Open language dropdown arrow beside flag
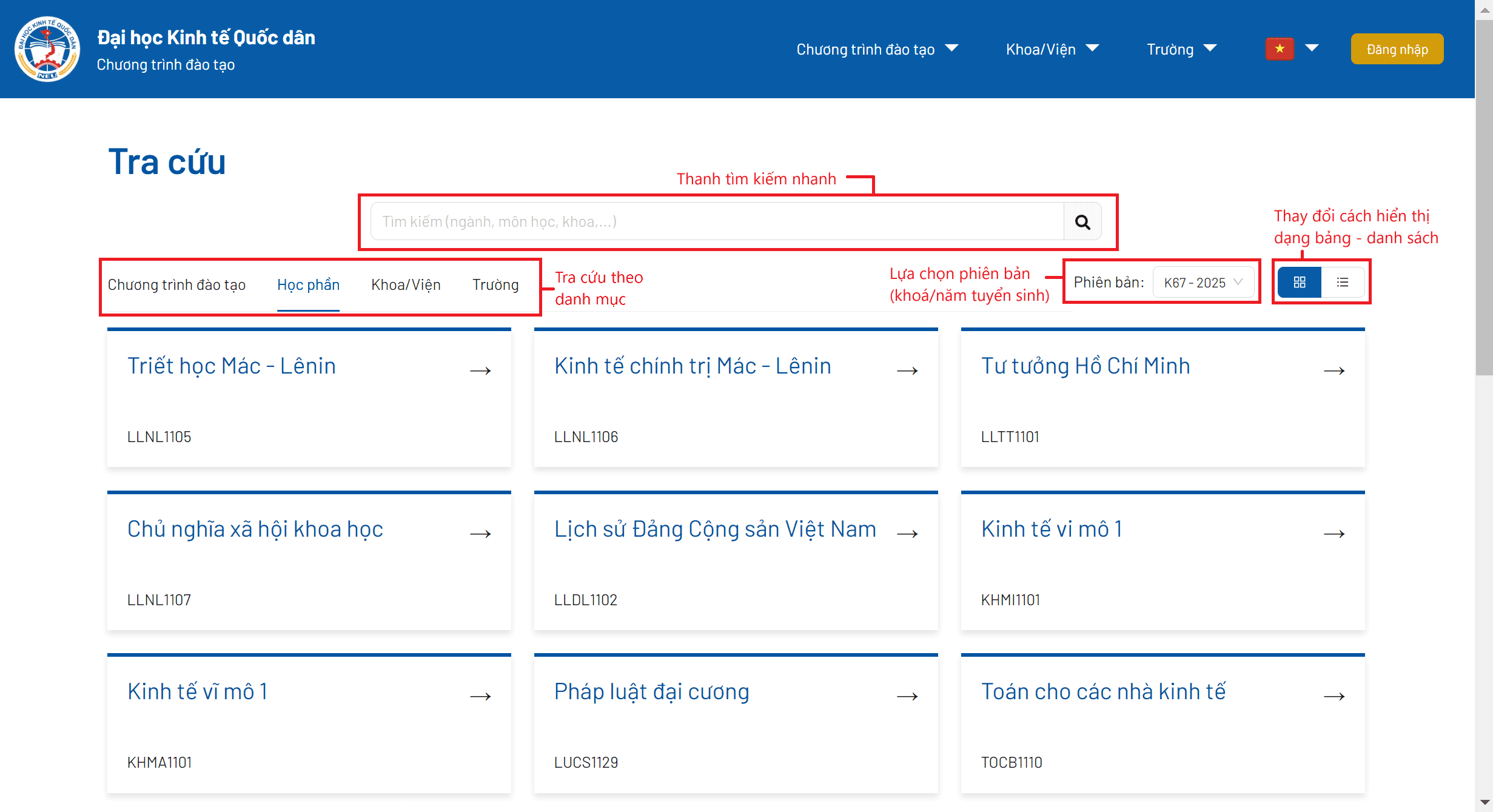This screenshot has height=812, width=1493. [x=1312, y=49]
